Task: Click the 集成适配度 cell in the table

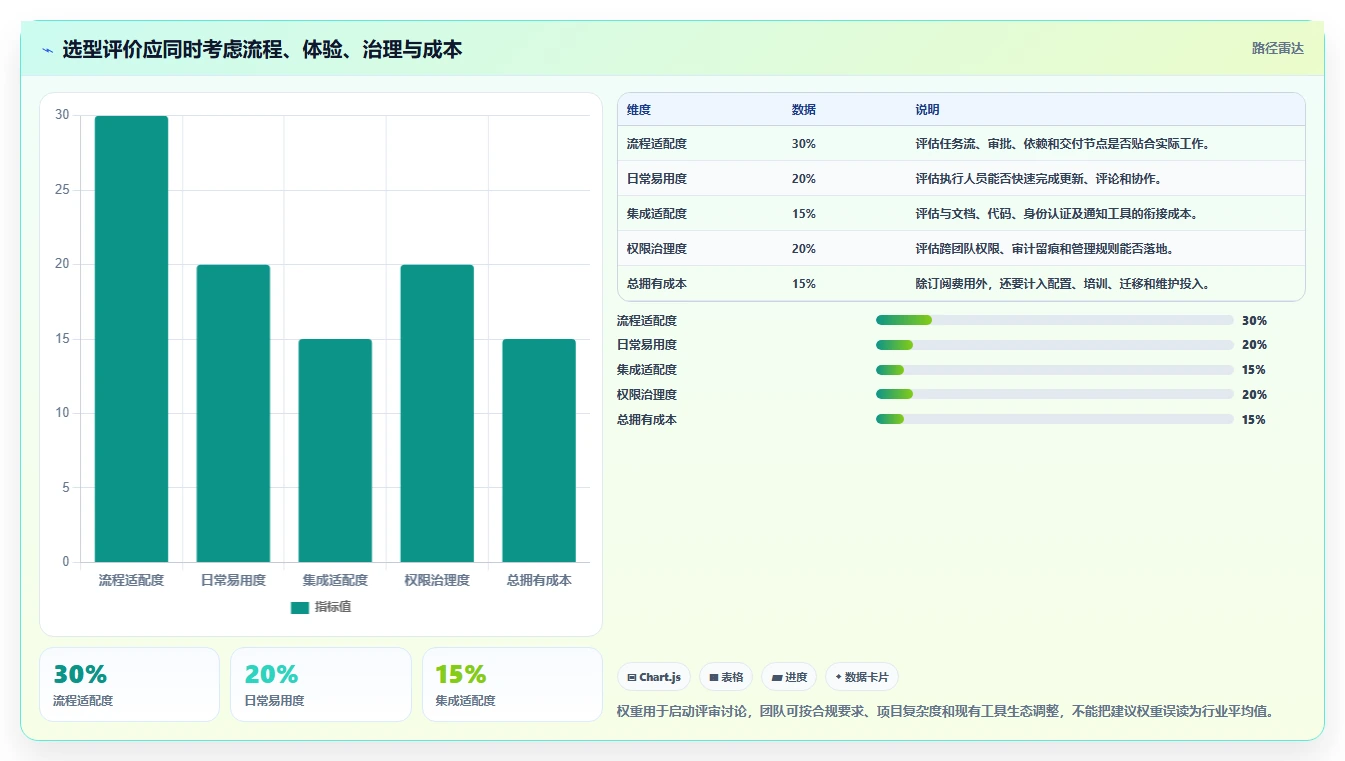Action: [x=657, y=214]
